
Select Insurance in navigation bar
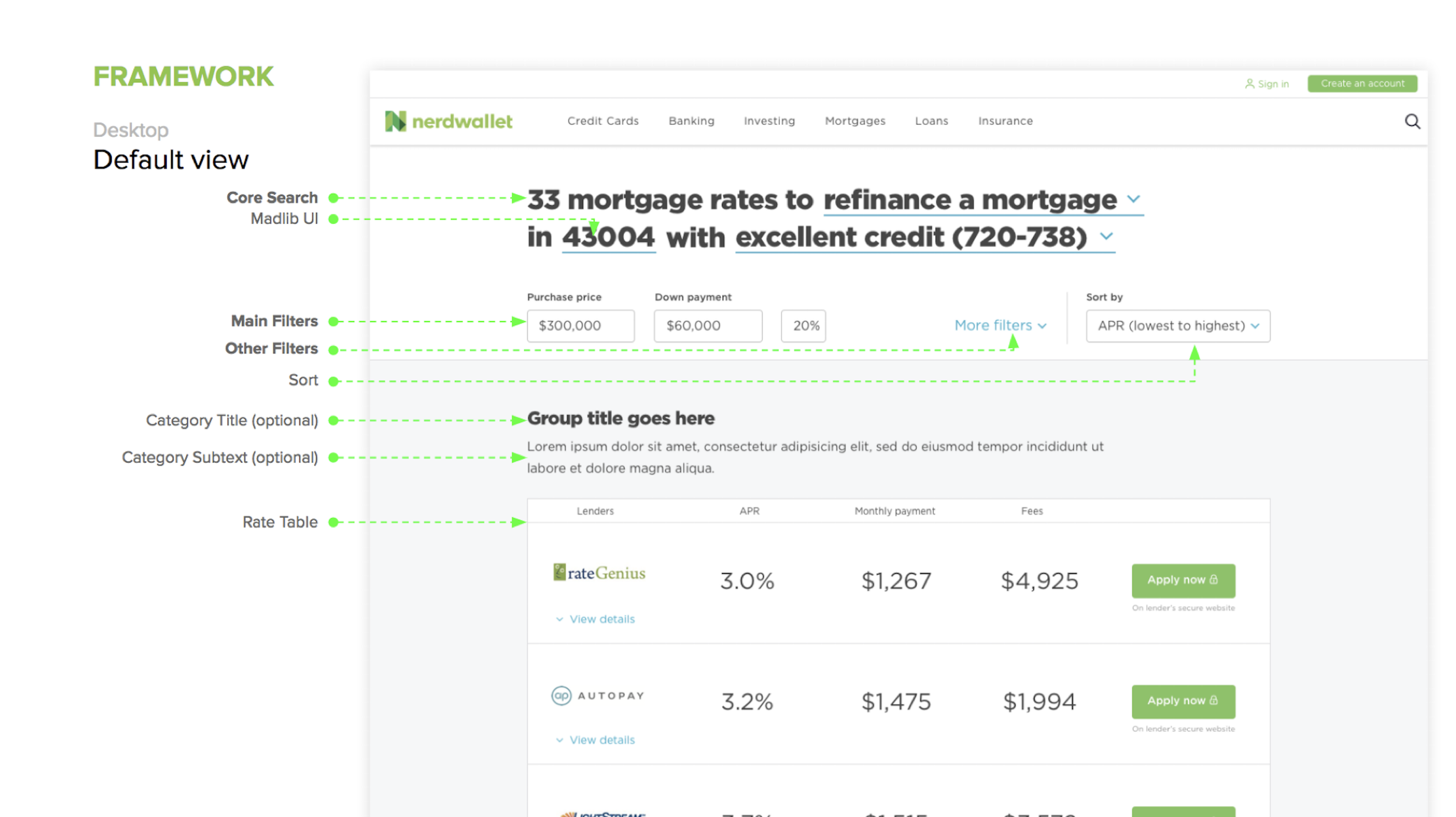point(1005,121)
